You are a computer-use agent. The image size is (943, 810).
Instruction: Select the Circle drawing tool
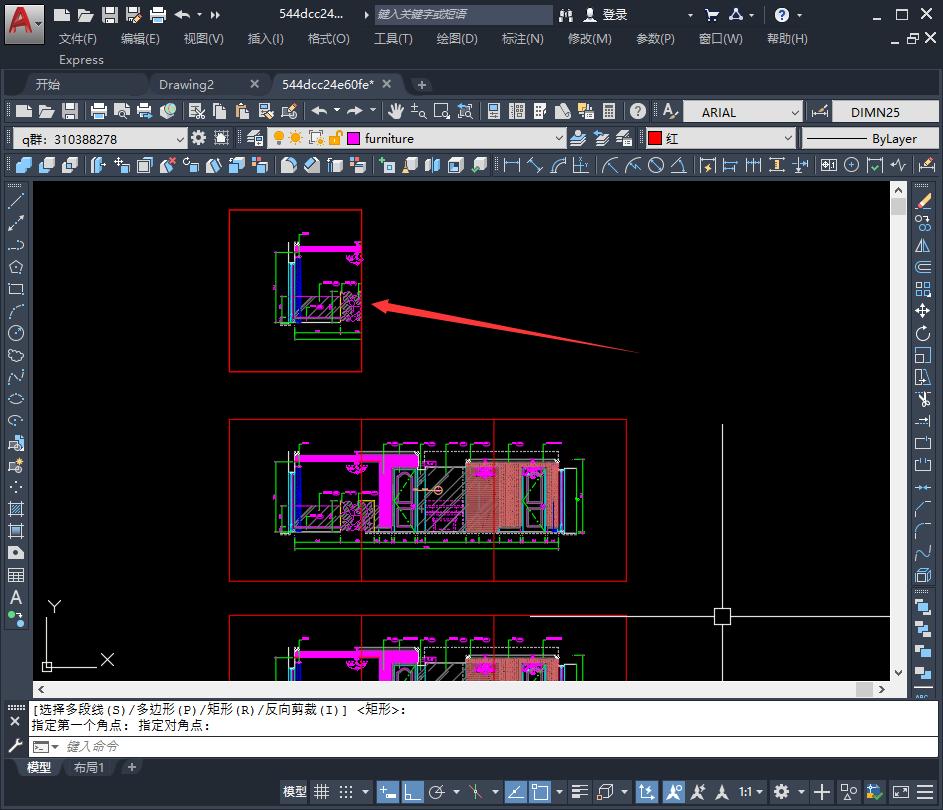[16, 333]
